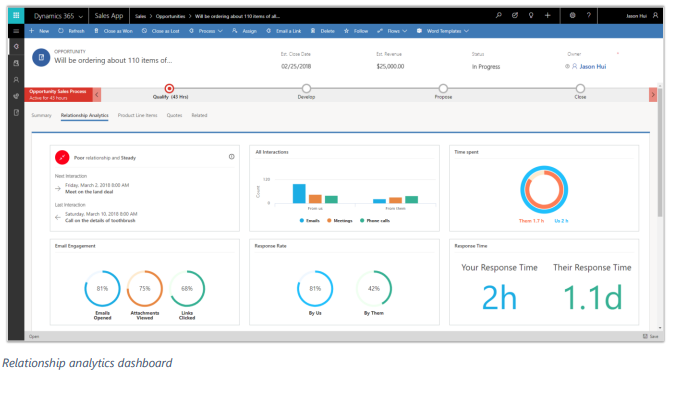Image resolution: width=678 pixels, height=396 pixels.
Task: Open the second sidebar icon below the hamburger
Action: (x=16, y=63)
